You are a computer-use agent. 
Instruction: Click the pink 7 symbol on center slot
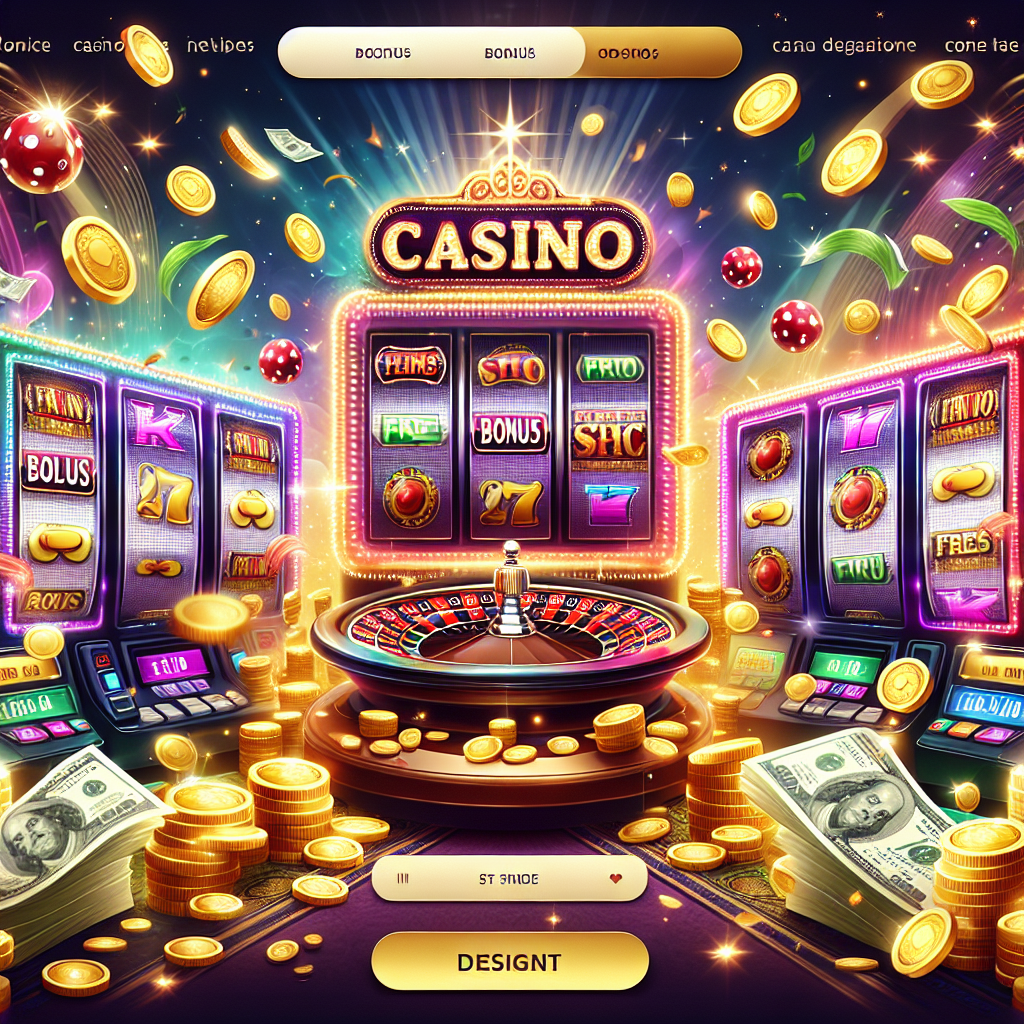[x=611, y=505]
